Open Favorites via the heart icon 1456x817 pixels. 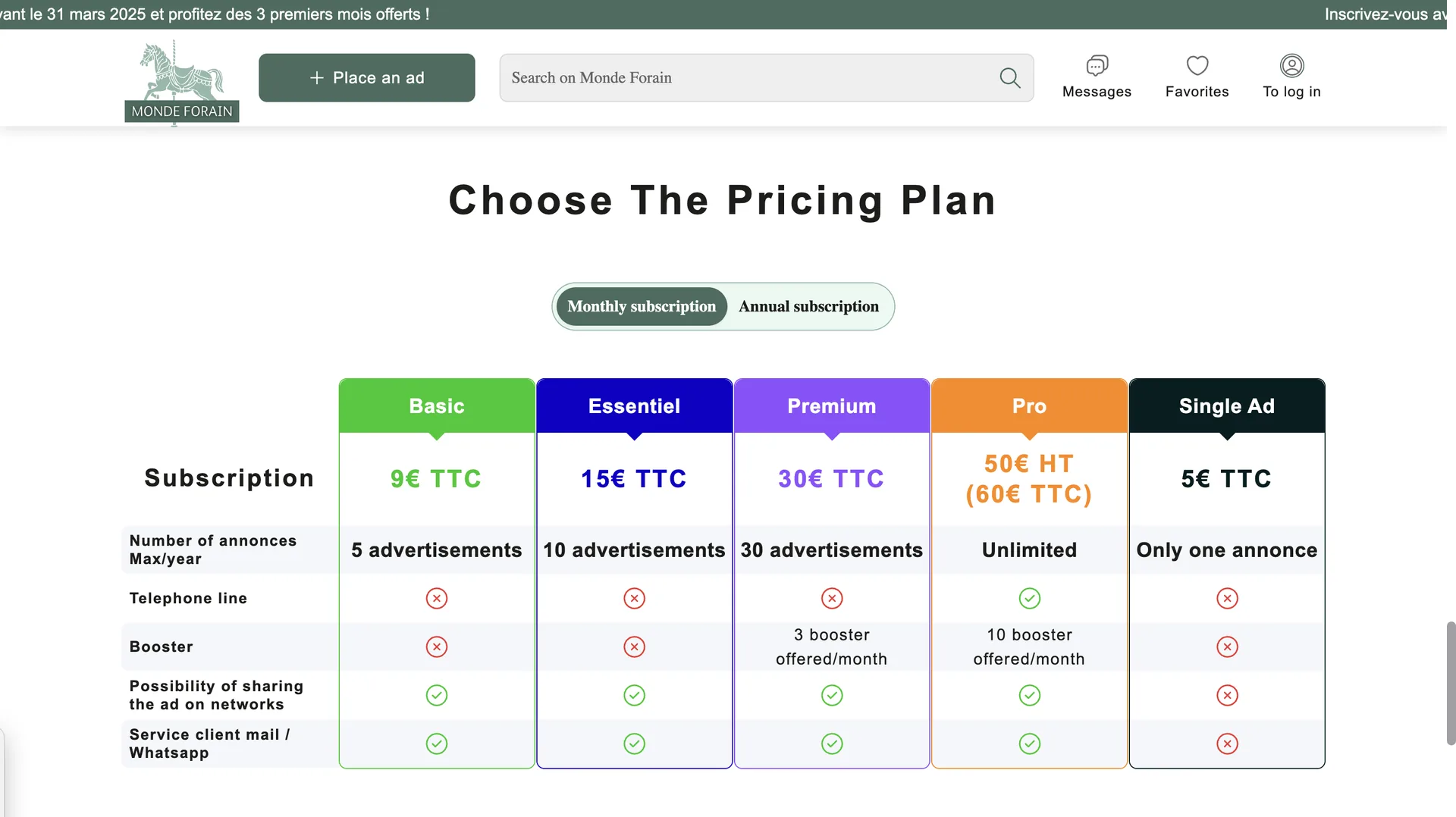click(x=1197, y=66)
